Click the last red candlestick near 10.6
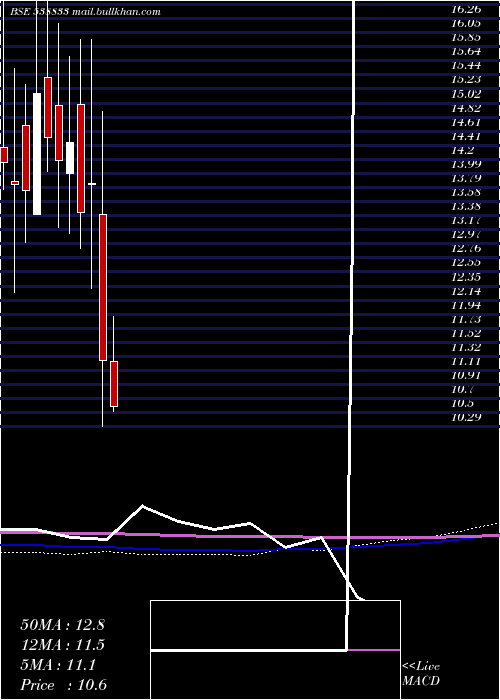 tap(114, 384)
